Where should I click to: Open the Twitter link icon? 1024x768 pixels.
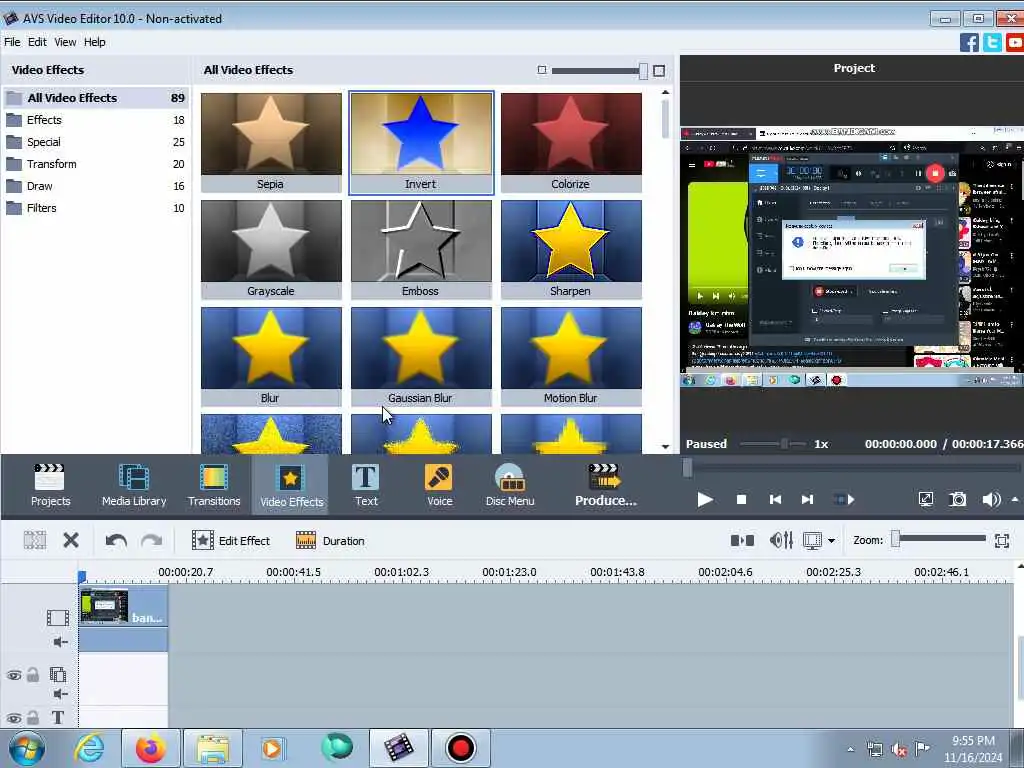tap(992, 43)
